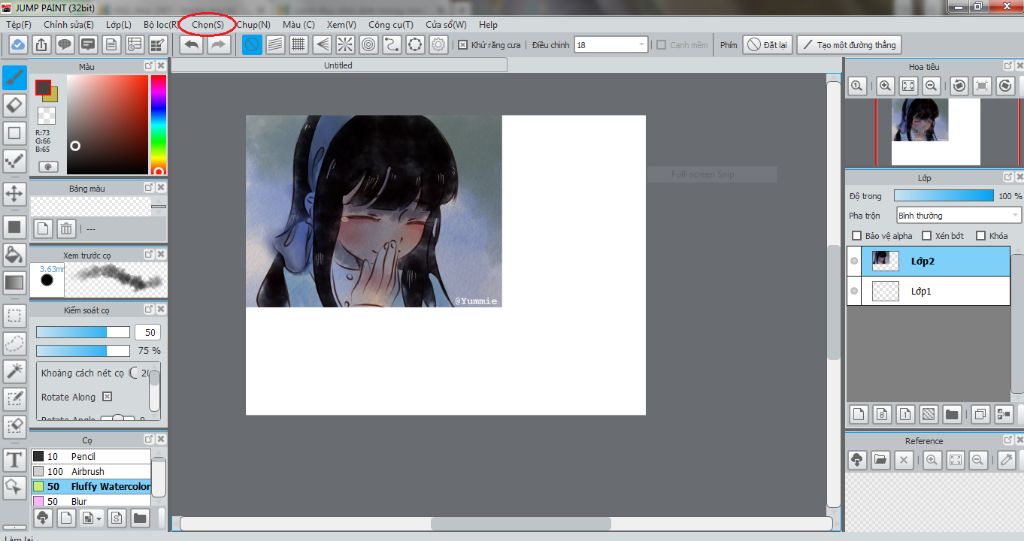Zoom out on the navigator

(931, 86)
